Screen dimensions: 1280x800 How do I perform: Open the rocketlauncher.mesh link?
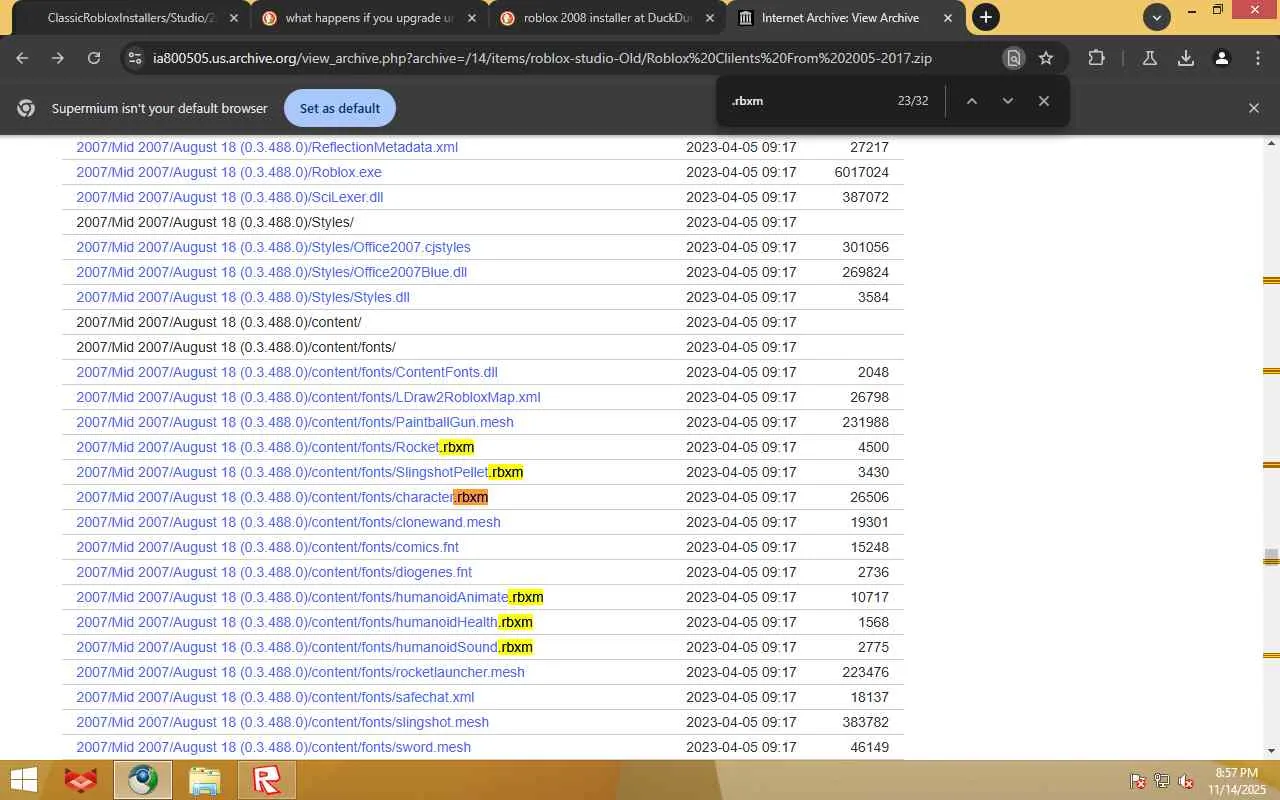coord(300,672)
